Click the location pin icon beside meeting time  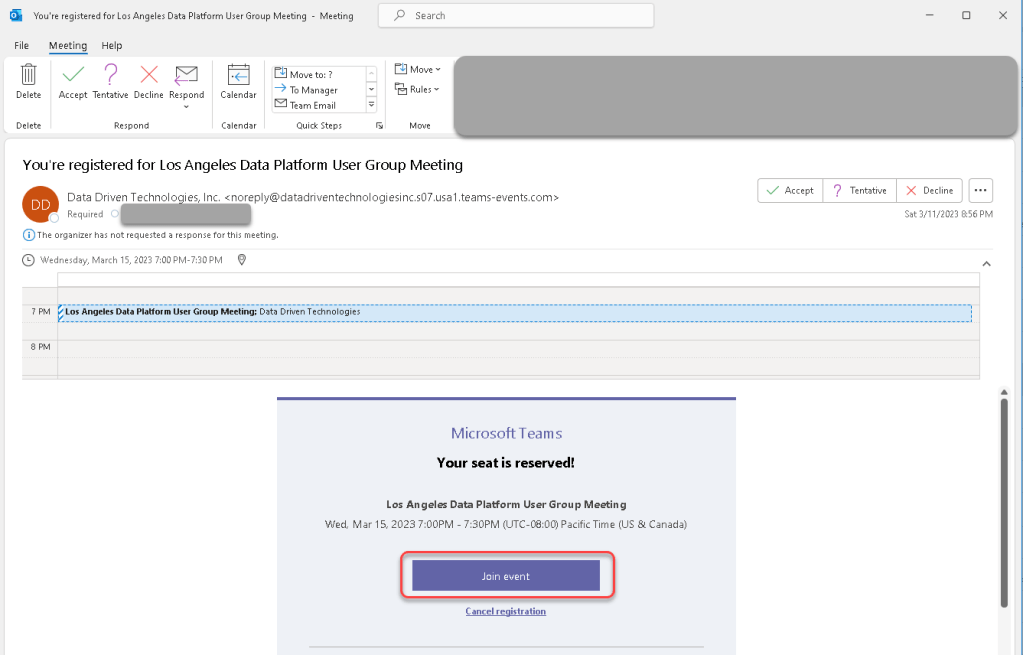pyautogui.click(x=242, y=260)
